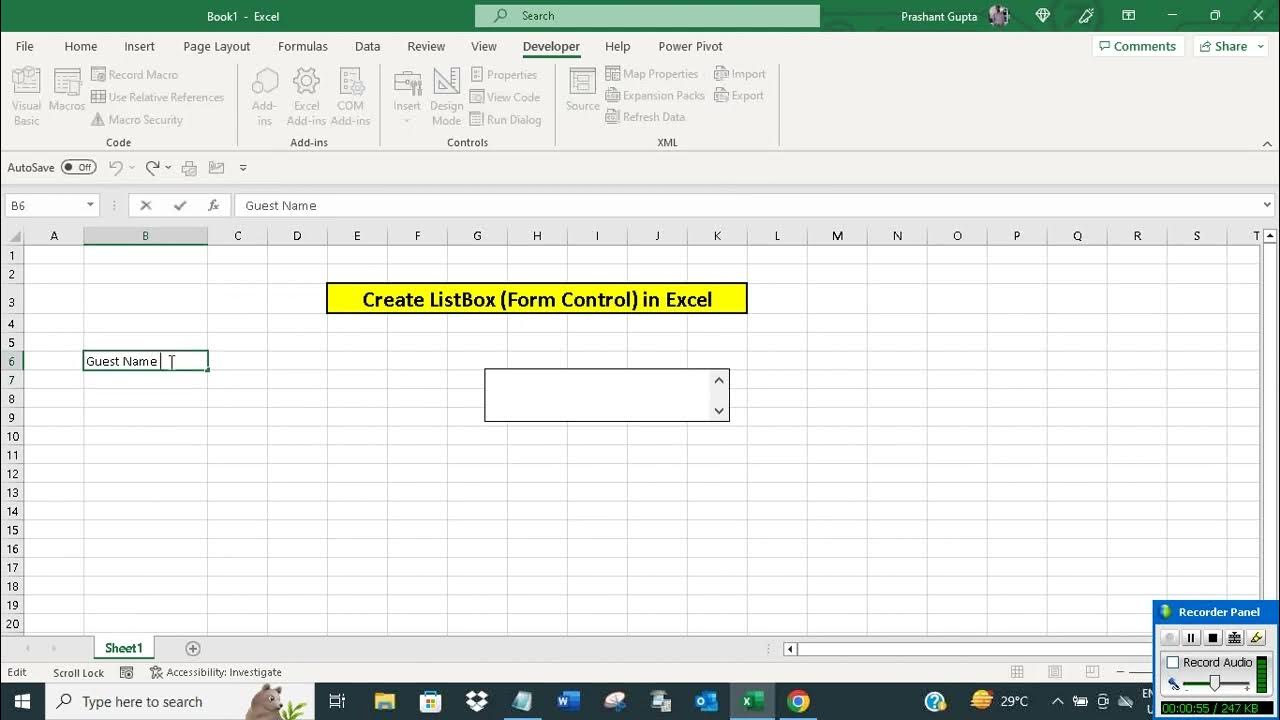Image resolution: width=1280 pixels, height=720 pixels.
Task: Click XML Export
Action: pos(739,96)
